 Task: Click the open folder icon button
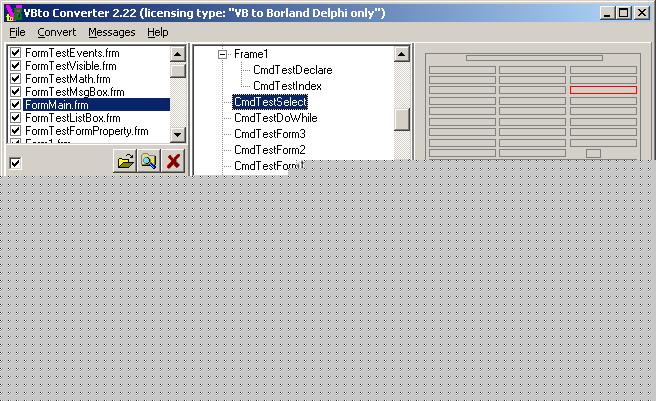tap(125, 161)
